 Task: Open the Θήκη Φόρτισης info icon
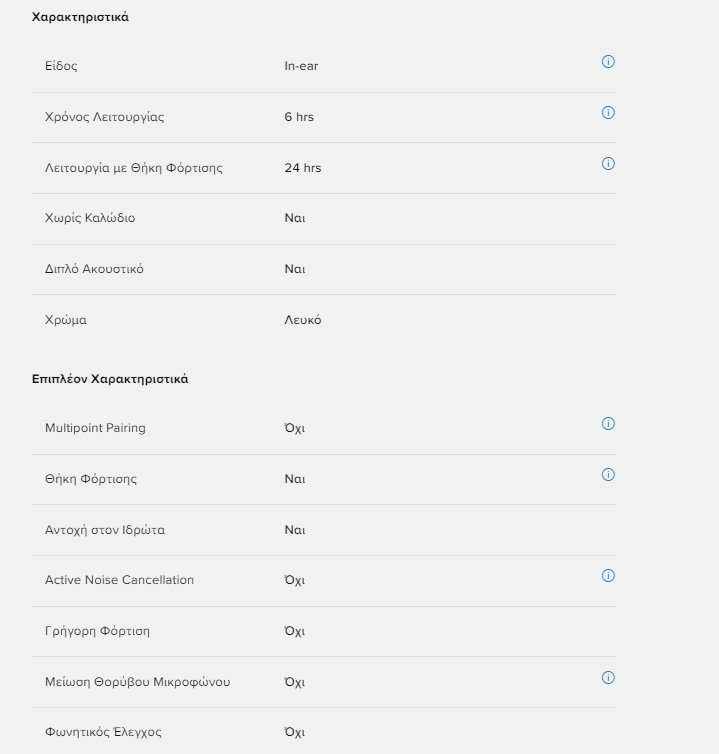point(608,475)
